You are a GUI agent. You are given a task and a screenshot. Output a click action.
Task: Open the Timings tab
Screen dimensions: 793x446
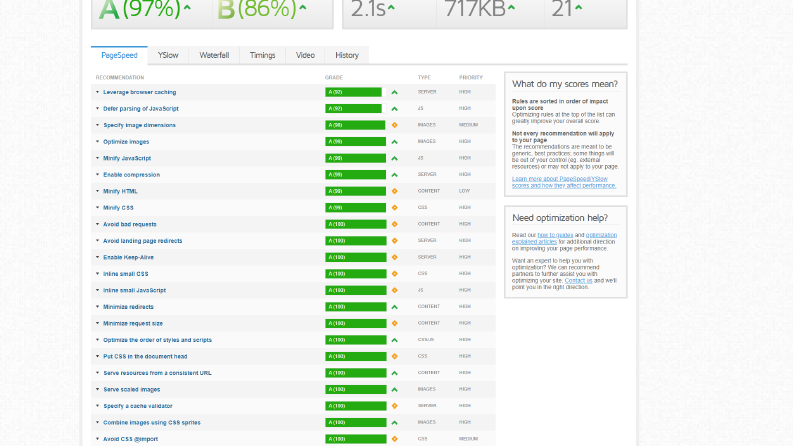click(x=262, y=56)
